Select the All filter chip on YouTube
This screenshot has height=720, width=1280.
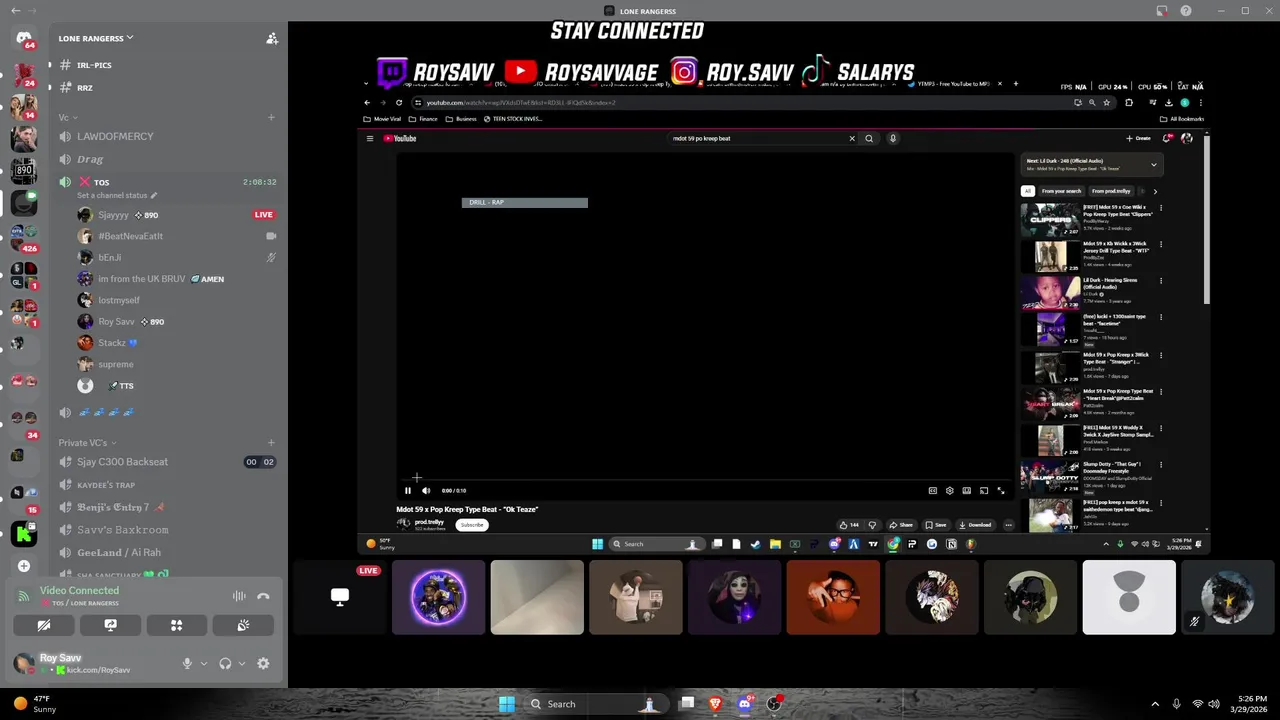pos(1027,191)
